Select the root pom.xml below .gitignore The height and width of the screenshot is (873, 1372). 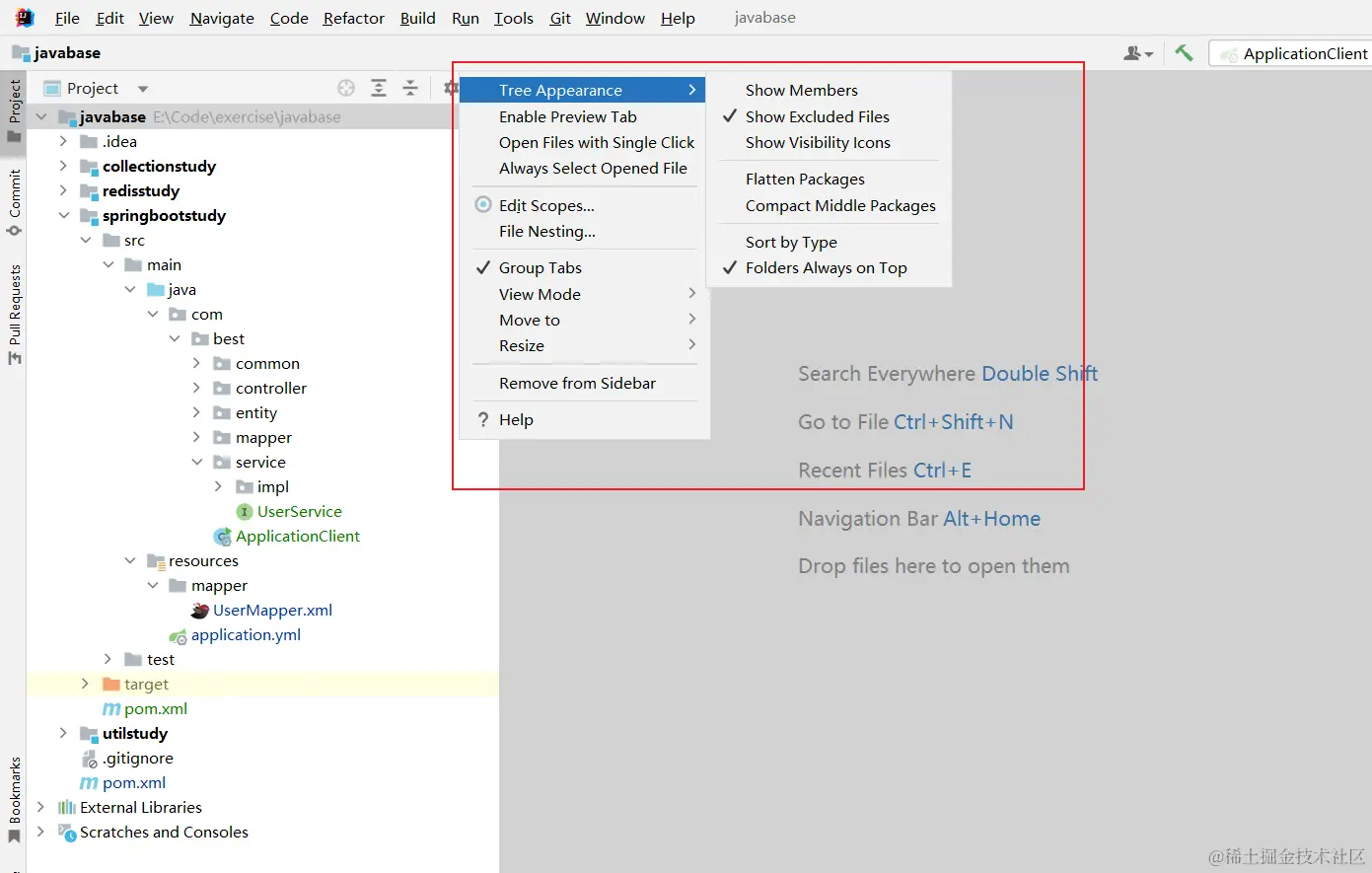point(123,782)
